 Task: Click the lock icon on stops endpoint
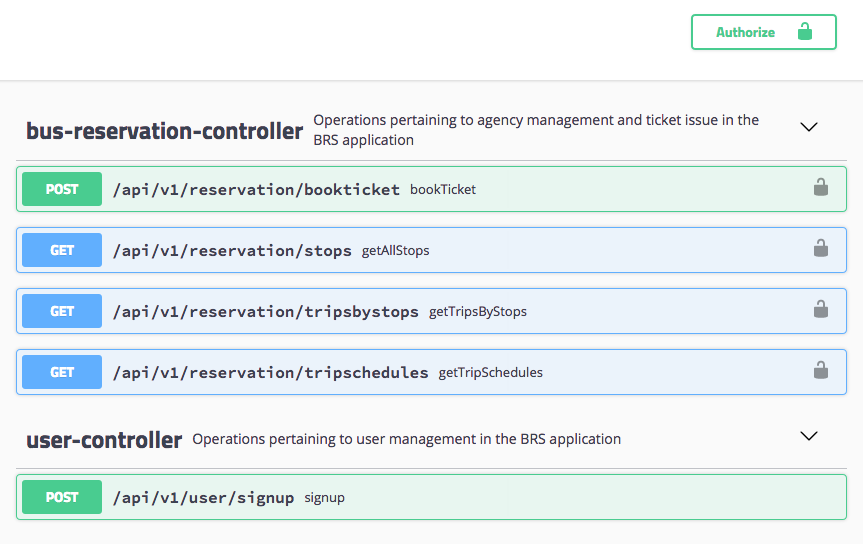820,248
